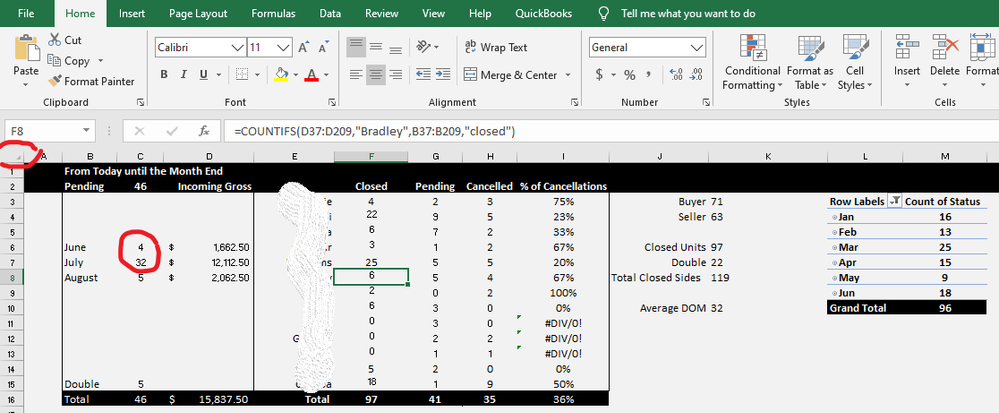Viewport: 999px width, 413px height.
Task: Select column F header
Action: (x=371, y=157)
